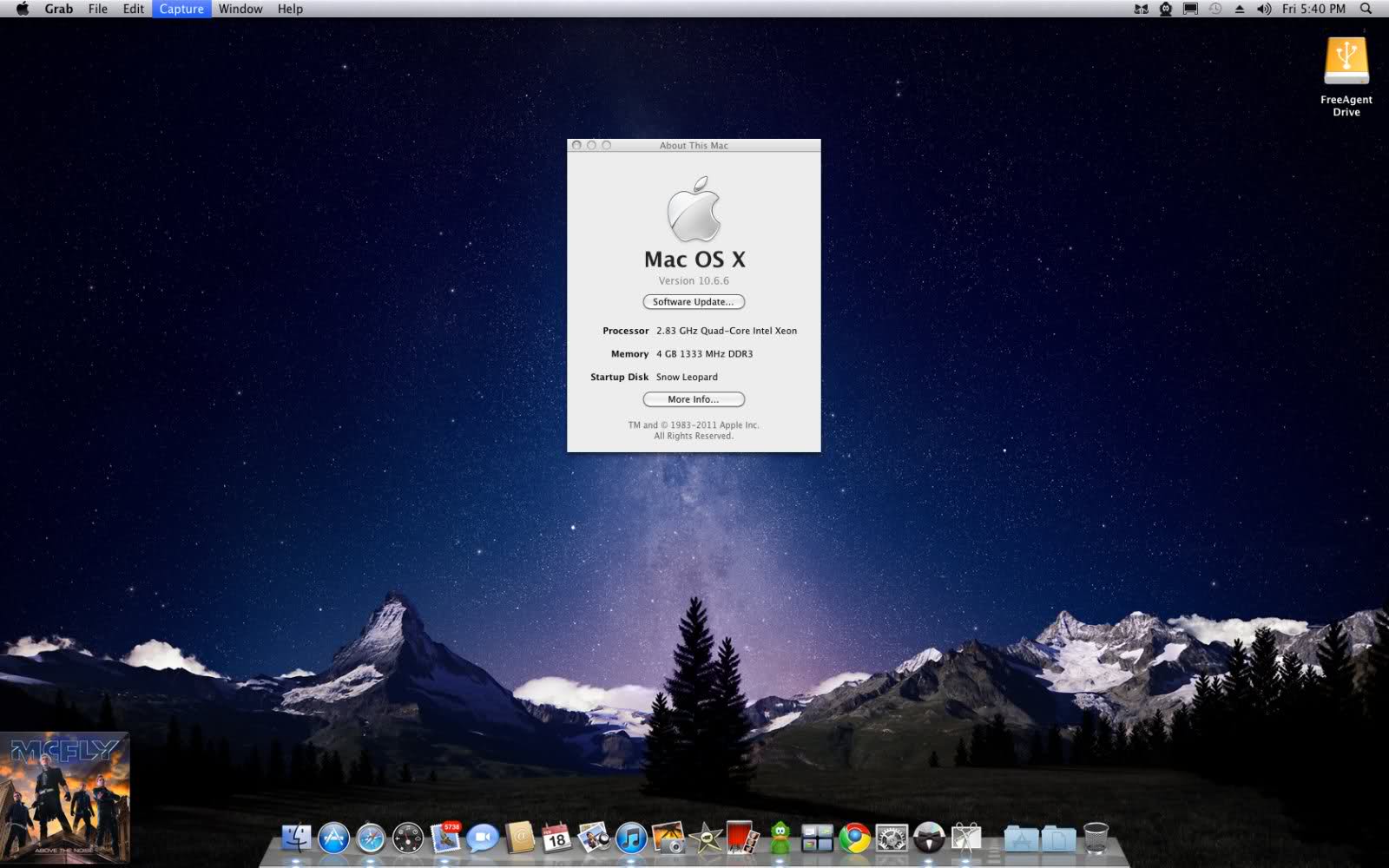Click the Grab scissors icon in the Dock
The width and height of the screenshot is (1389, 868).
(x=966, y=838)
